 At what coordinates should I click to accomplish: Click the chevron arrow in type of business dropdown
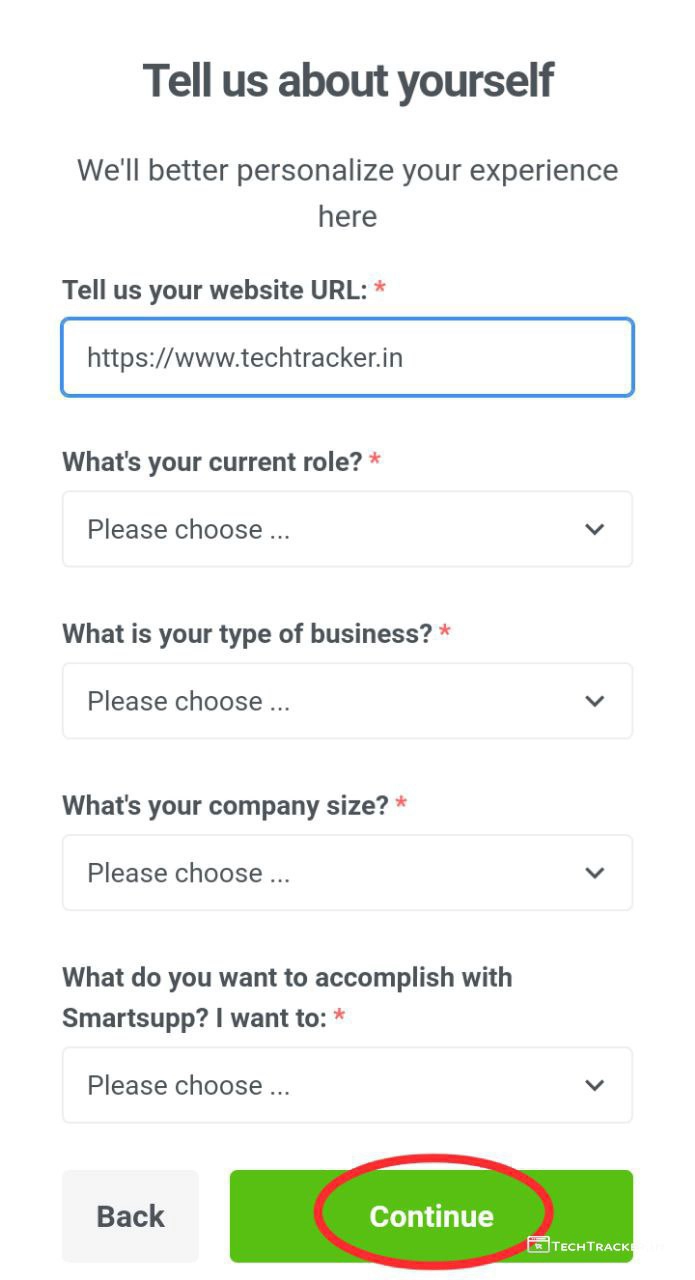pyautogui.click(x=595, y=701)
